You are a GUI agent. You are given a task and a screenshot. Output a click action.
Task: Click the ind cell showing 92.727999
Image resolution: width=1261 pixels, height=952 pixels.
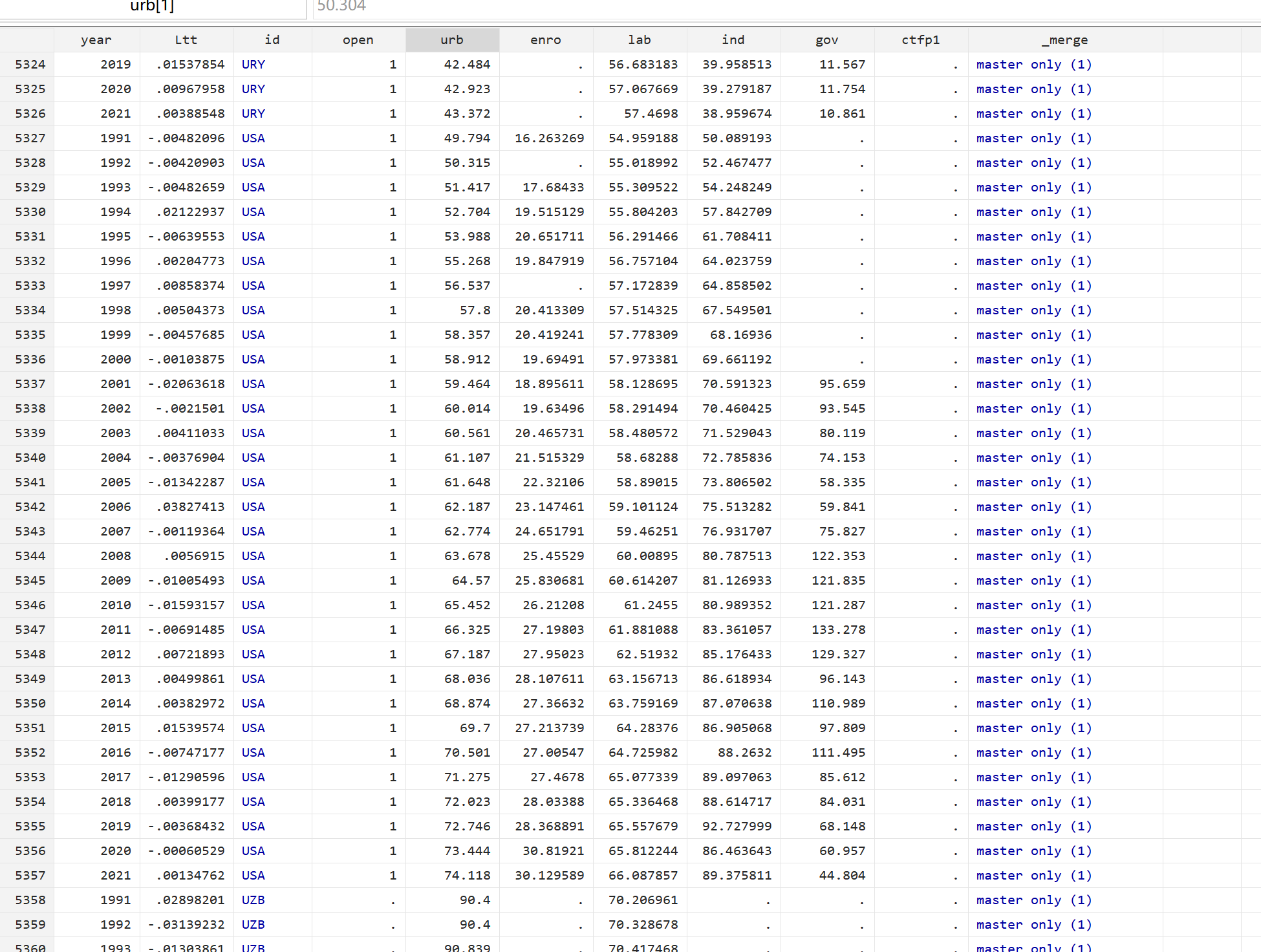point(737,827)
